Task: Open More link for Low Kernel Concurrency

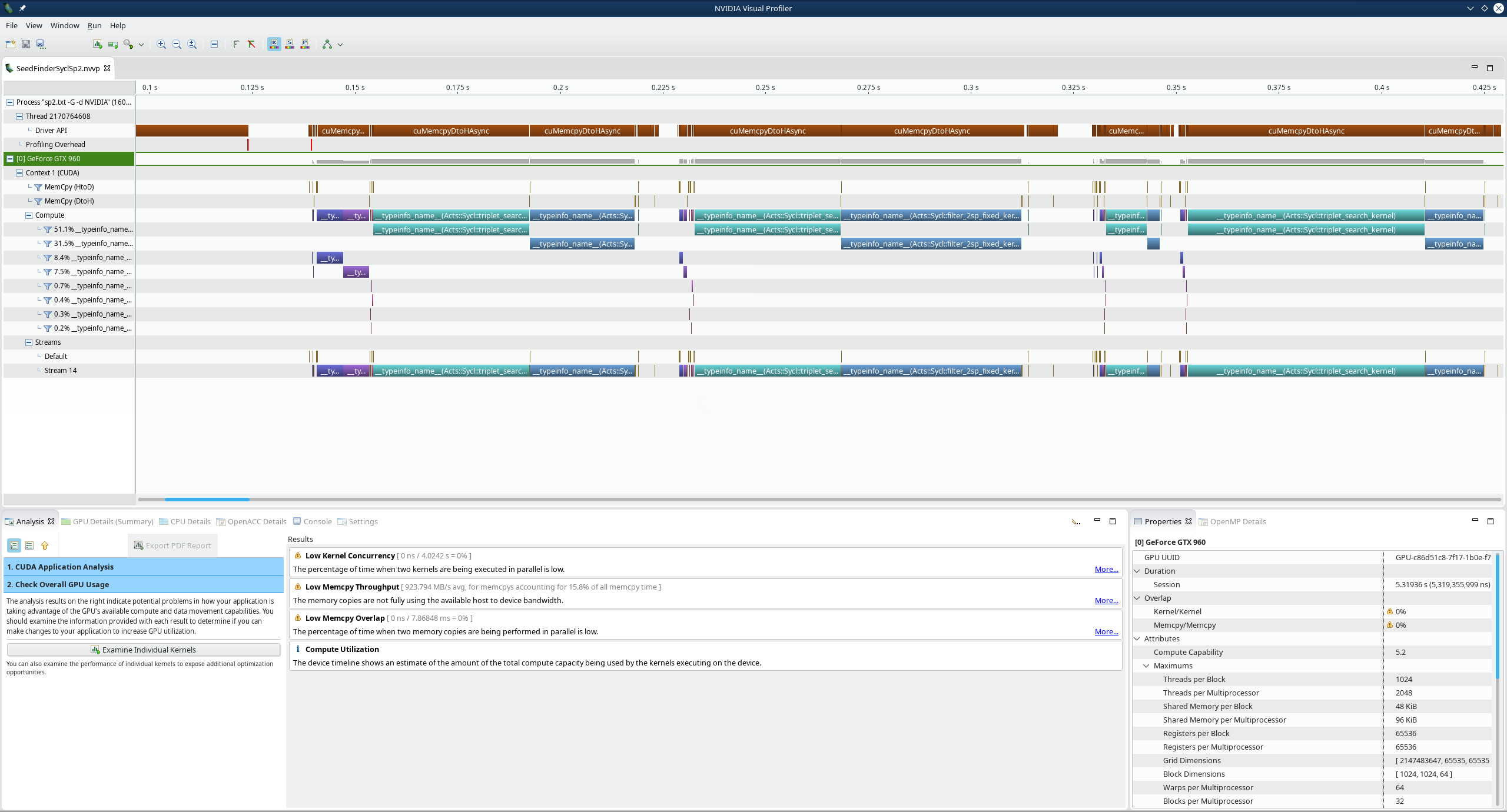Action: (1106, 569)
